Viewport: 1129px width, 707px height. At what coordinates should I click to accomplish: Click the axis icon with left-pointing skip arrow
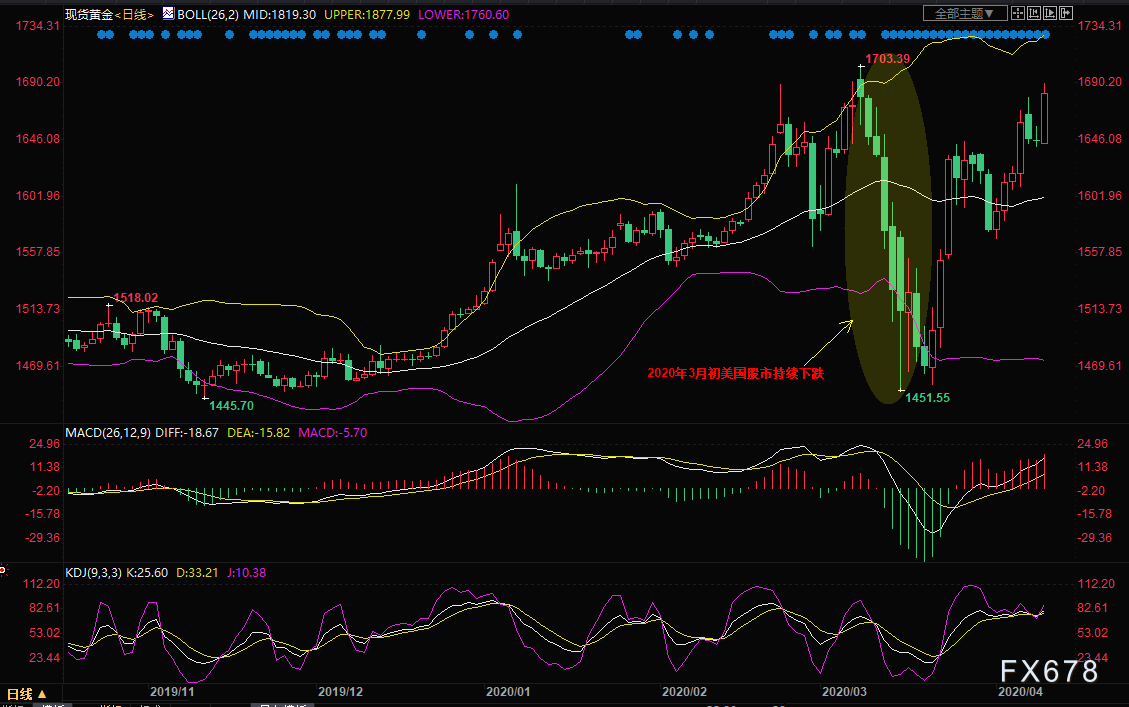(x=1034, y=13)
